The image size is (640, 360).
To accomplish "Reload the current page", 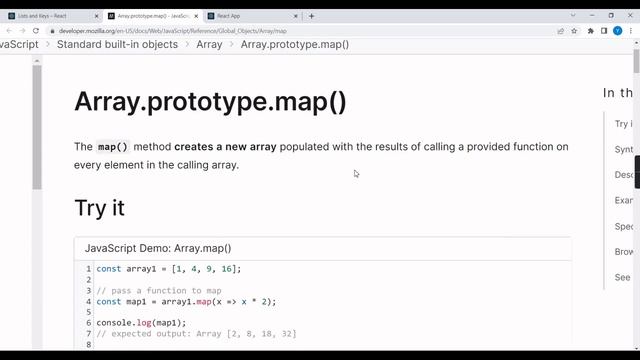I will pyautogui.click(x=36, y=31).
